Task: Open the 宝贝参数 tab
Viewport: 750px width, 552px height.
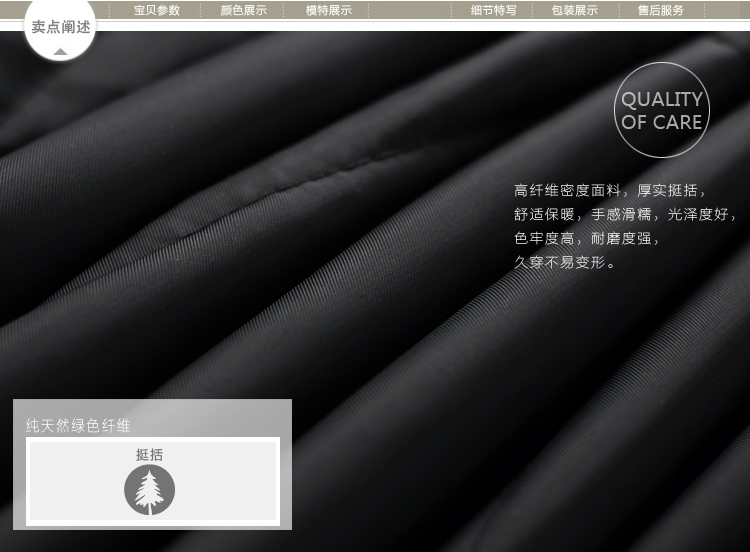Action: [x=157, y=10]
